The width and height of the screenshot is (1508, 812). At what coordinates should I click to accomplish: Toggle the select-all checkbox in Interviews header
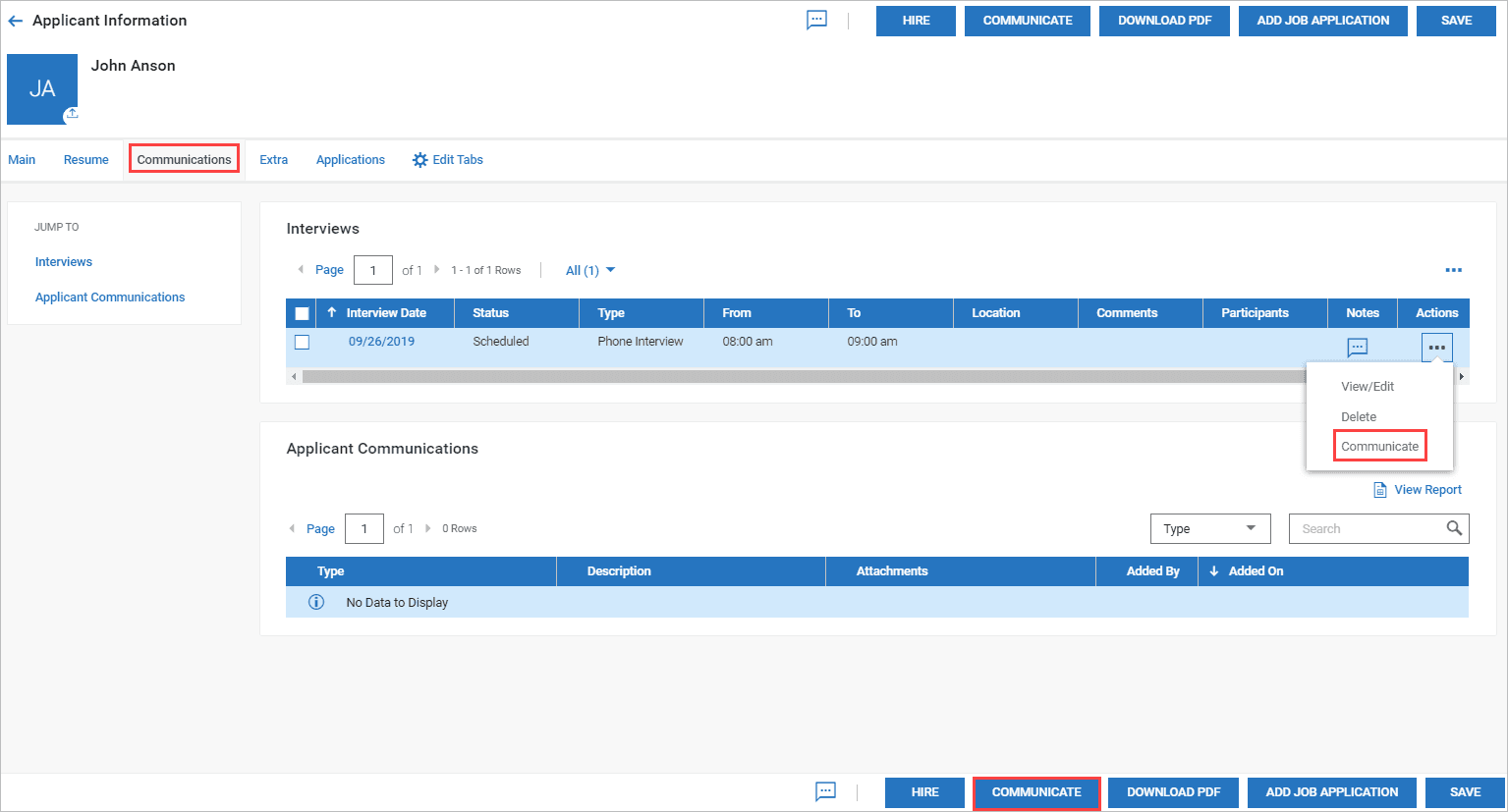pyautogui.click(x=303, y=313)
